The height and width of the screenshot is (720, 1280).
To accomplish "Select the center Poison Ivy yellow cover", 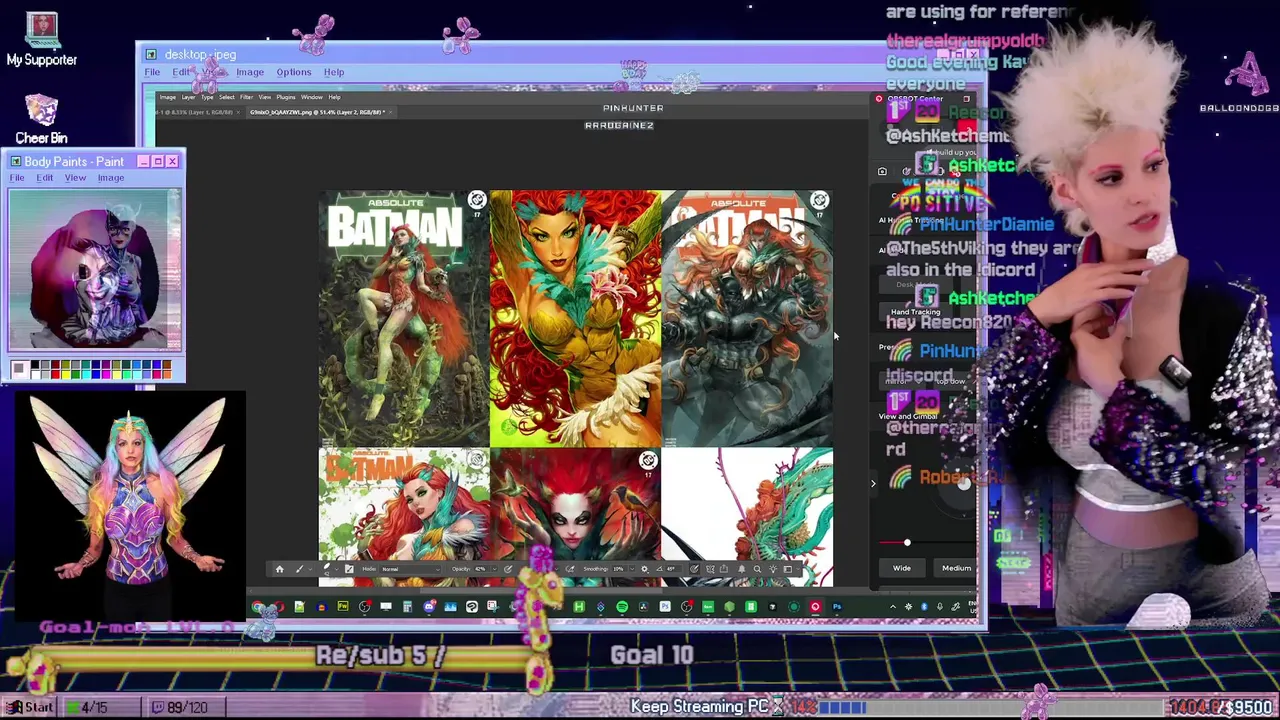I will [x=575, y=318].
